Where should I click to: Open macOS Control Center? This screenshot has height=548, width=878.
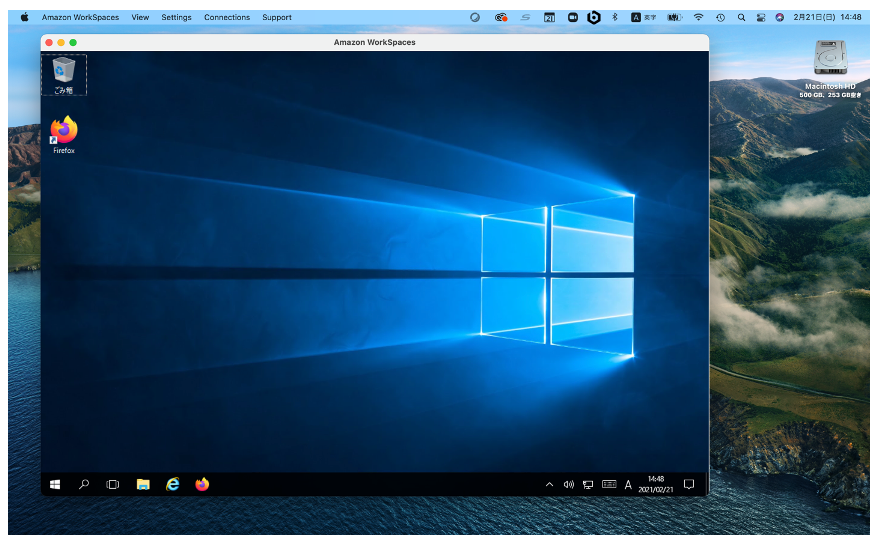pyautogui.click(x=760, y=17)
